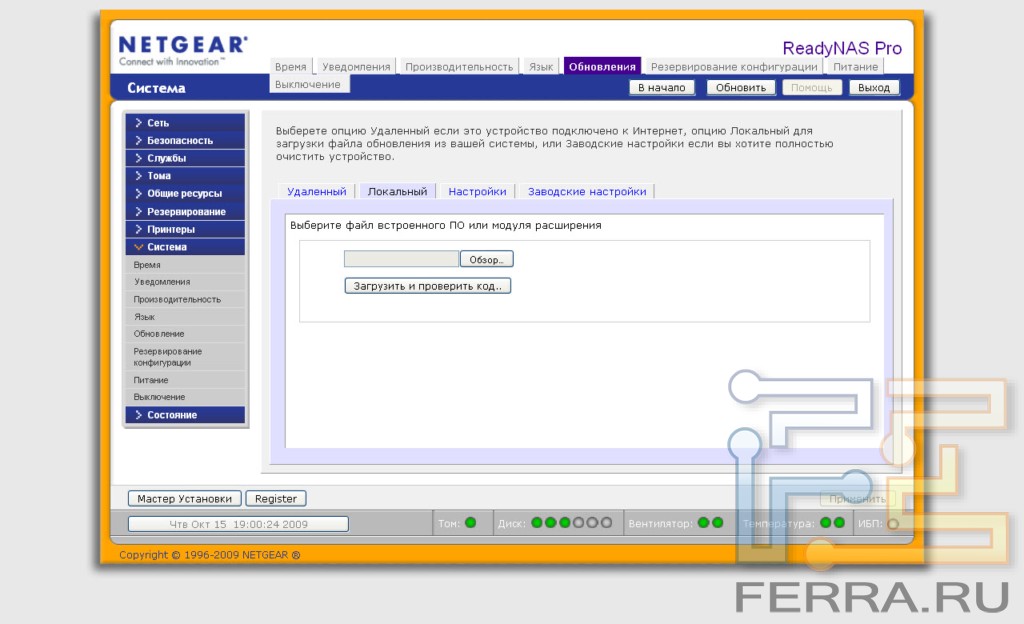Expand the Безопасность sidebar section
Image resolution: width=1024 pixels, height=624 pixels.
click(185, 140)
